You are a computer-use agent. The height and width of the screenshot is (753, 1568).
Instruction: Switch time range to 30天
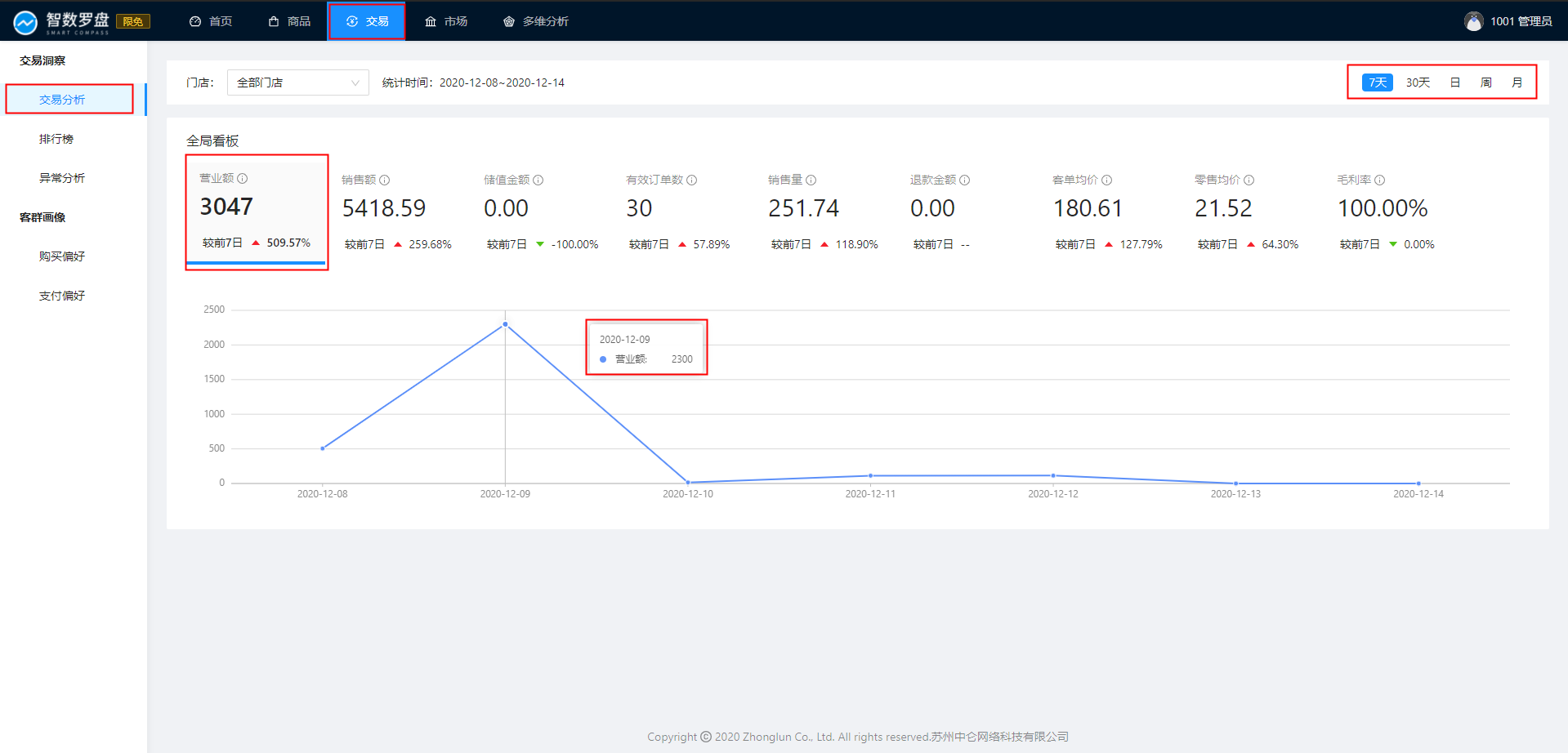(x=1418, y=82)
